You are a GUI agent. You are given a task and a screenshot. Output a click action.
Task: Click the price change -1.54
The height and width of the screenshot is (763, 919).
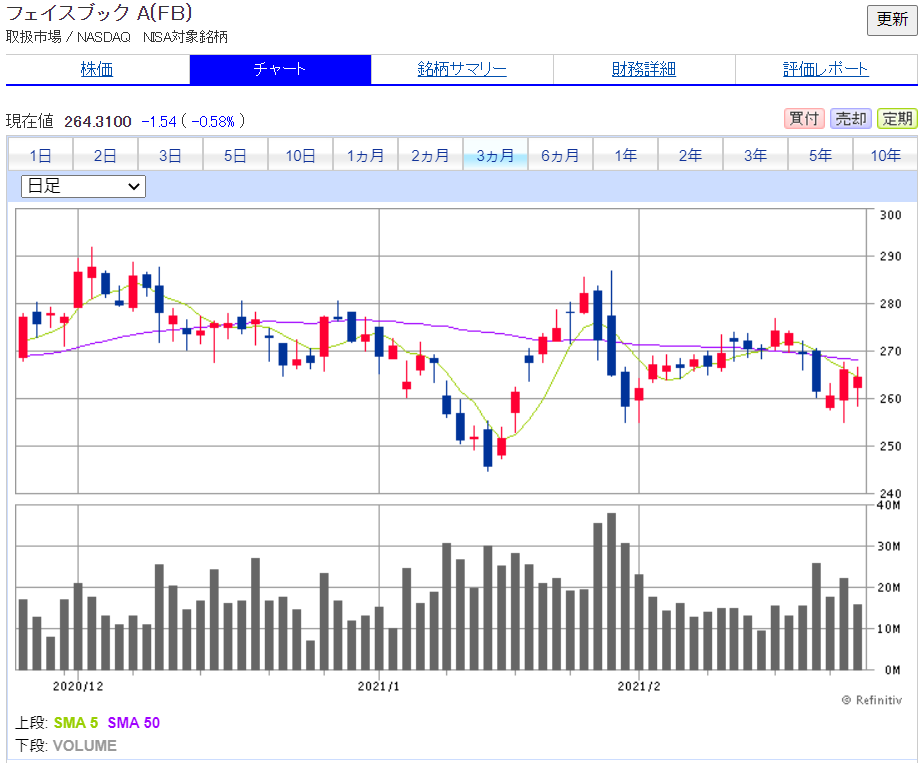tap(159, 121)
